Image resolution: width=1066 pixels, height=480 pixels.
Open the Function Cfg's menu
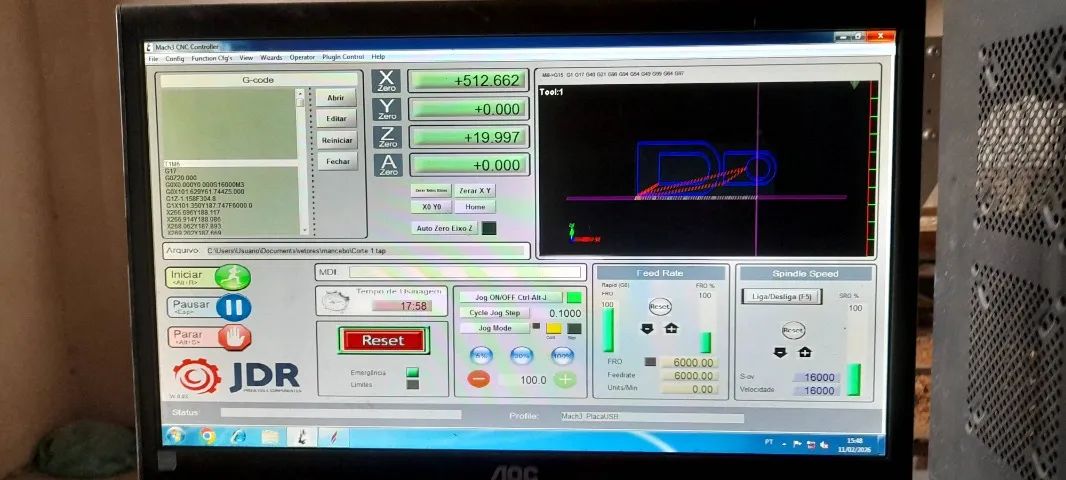pos(211,58)
